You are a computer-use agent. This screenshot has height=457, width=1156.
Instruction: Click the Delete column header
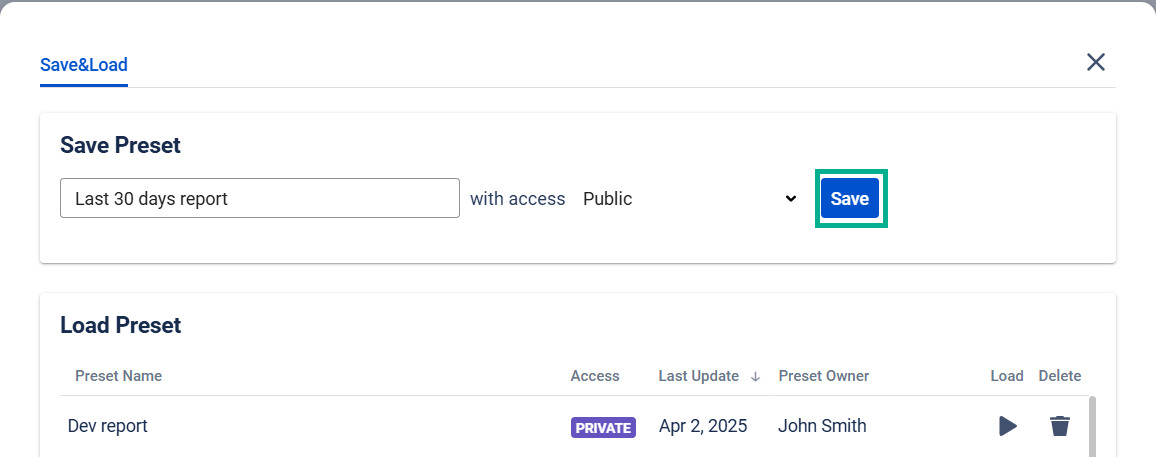(x=1059, y=376)
